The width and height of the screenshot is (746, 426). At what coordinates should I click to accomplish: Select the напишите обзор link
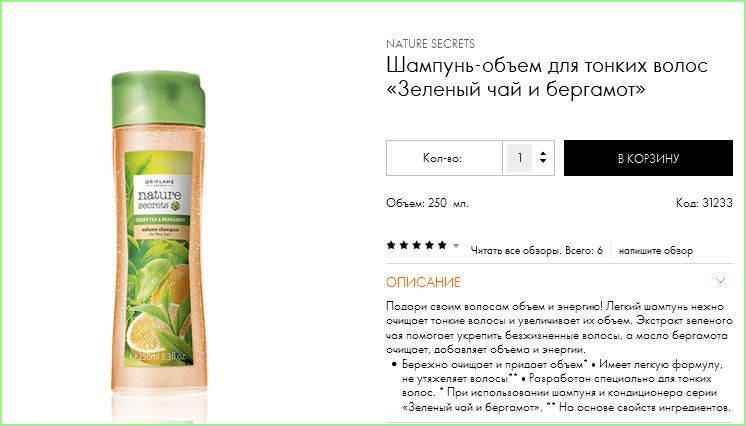tap(656, 250)
